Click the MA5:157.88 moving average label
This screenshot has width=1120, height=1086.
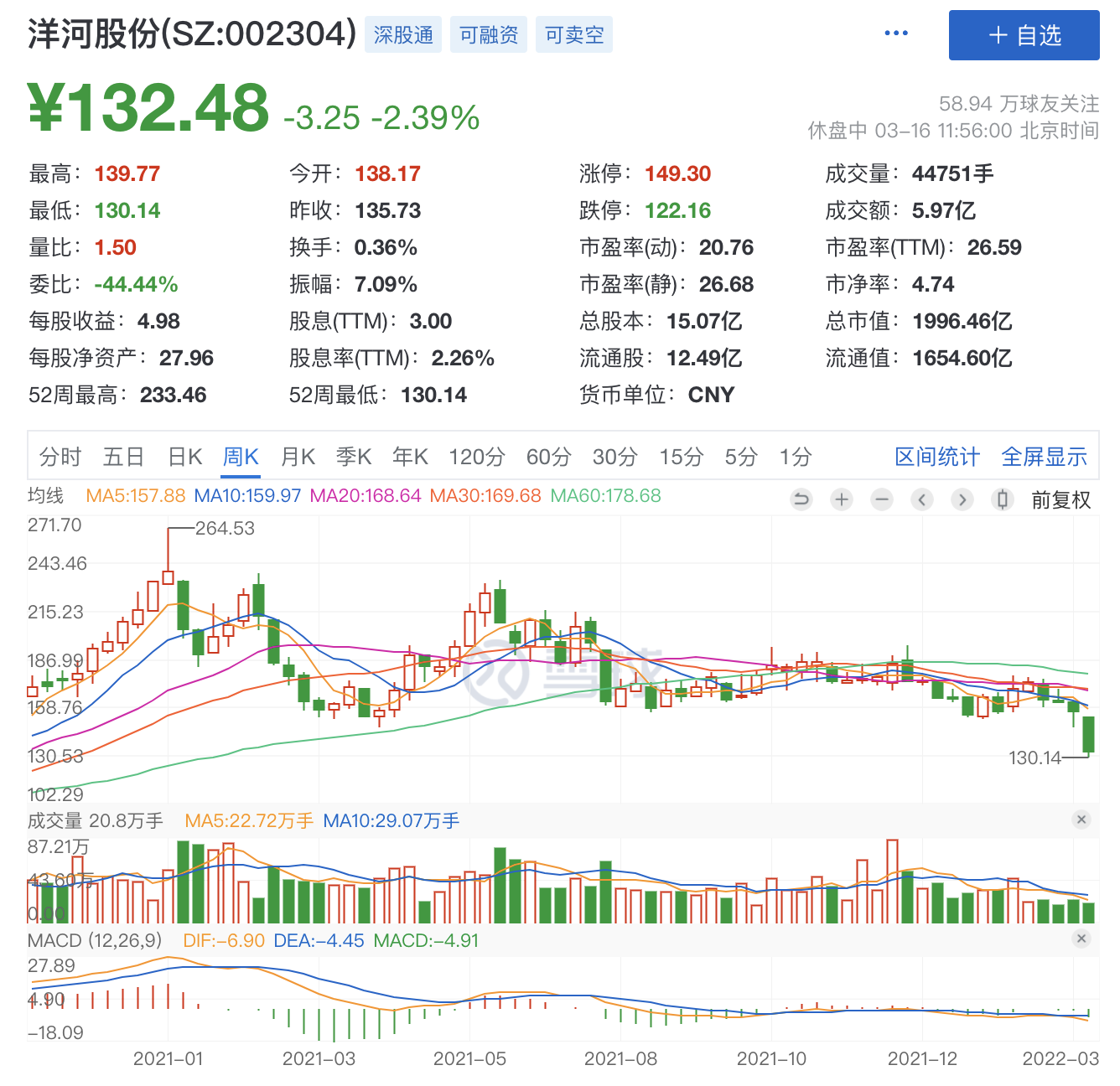pos(136,495)
